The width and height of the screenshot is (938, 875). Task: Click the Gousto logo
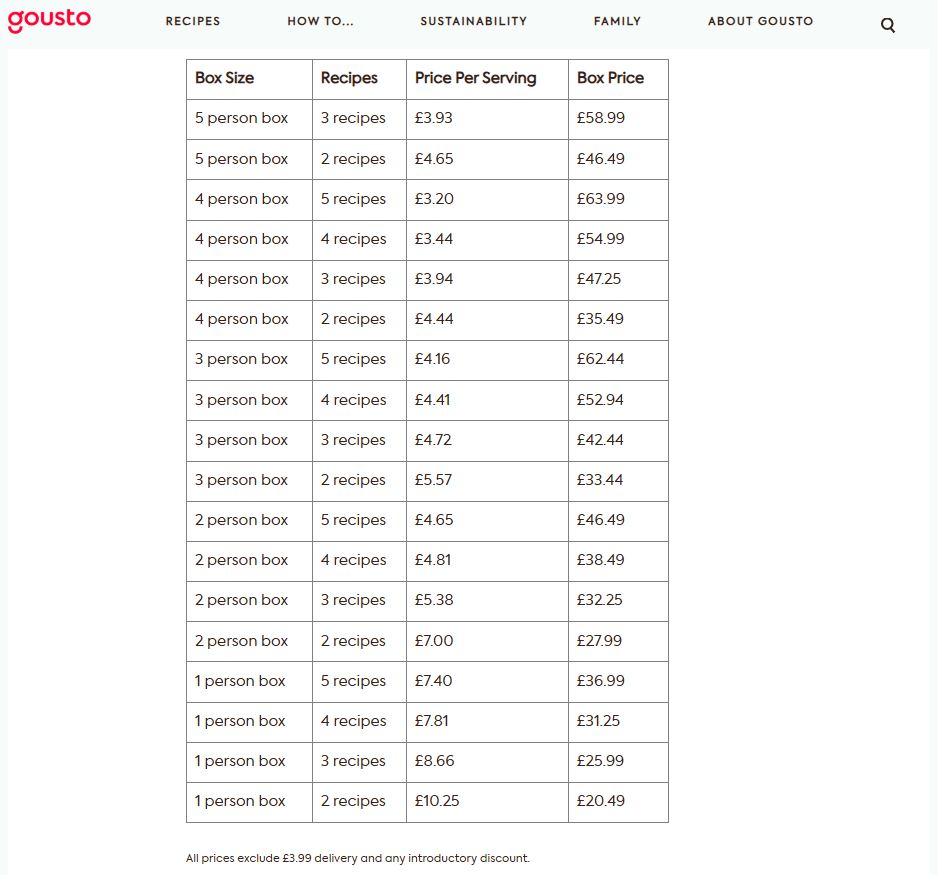tap(50, 20)
